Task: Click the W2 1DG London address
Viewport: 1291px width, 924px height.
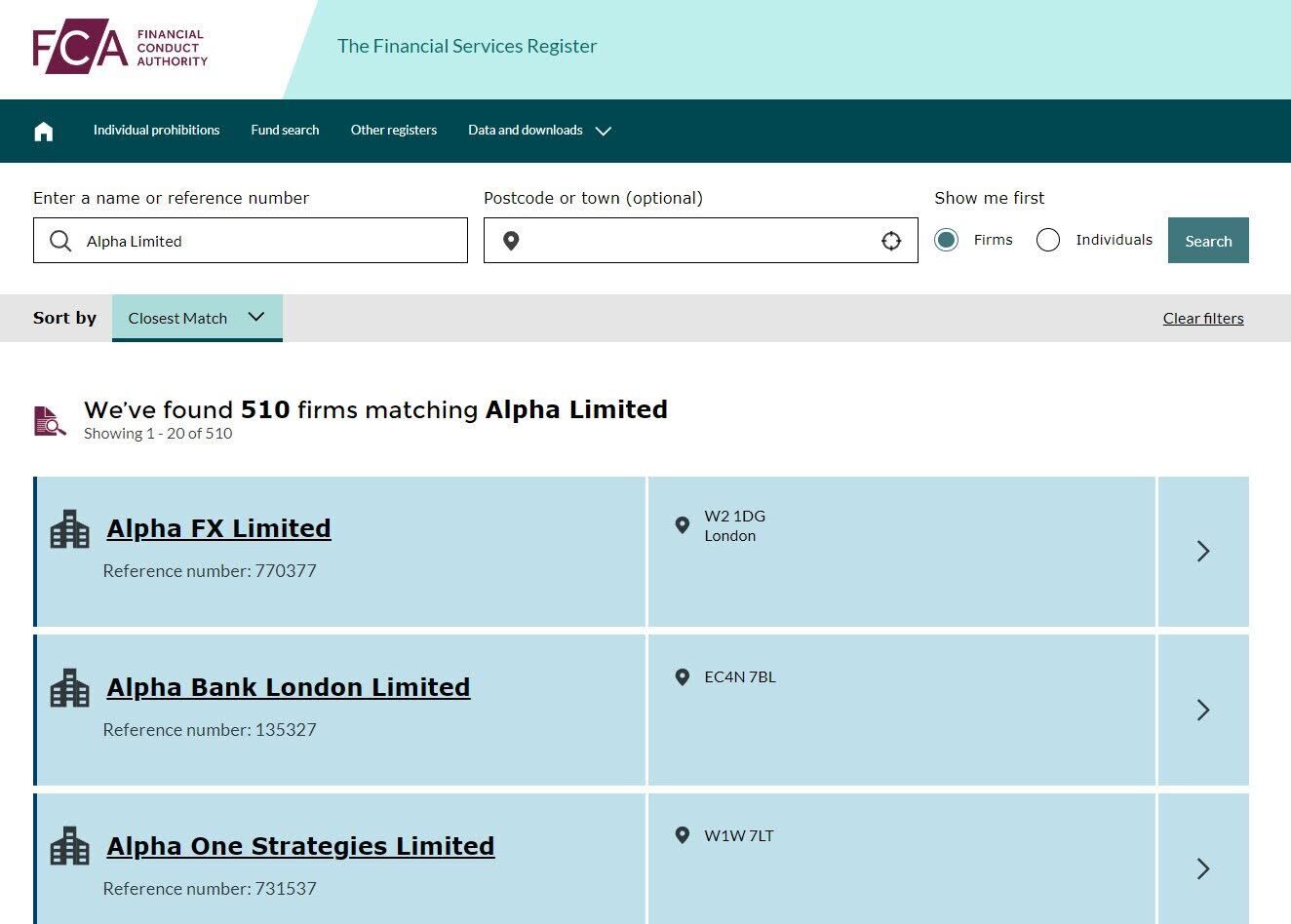Action: [x=735, y=525]
